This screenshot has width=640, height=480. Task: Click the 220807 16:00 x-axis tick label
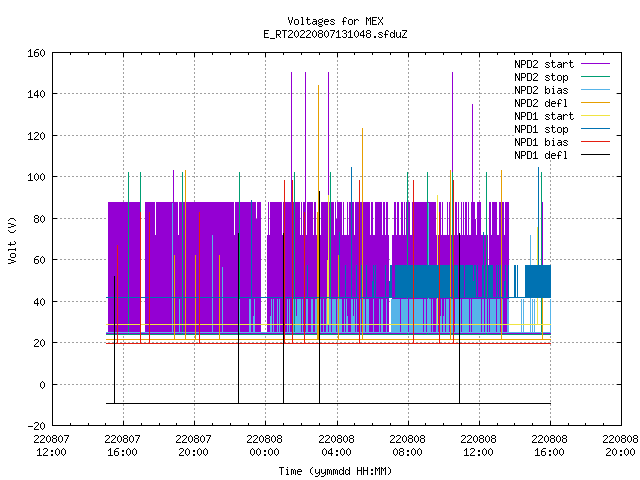tap(122, 446)
